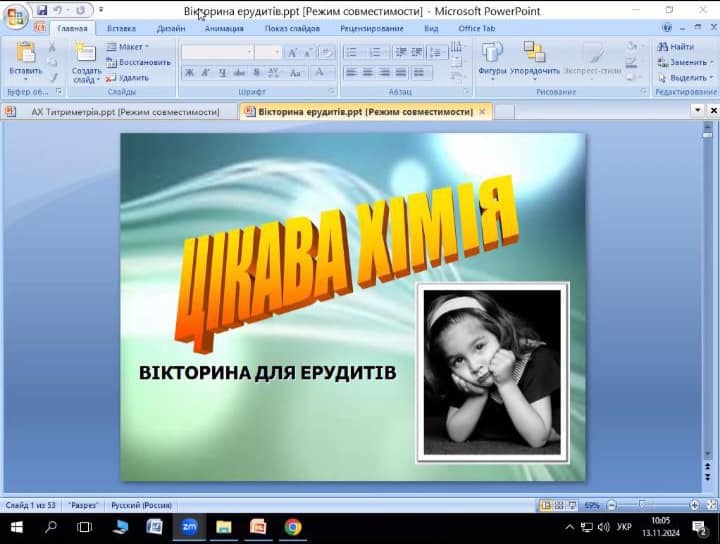Toggle bold text formatting
This screenshot has height=544, width=720.
(190, 72)
